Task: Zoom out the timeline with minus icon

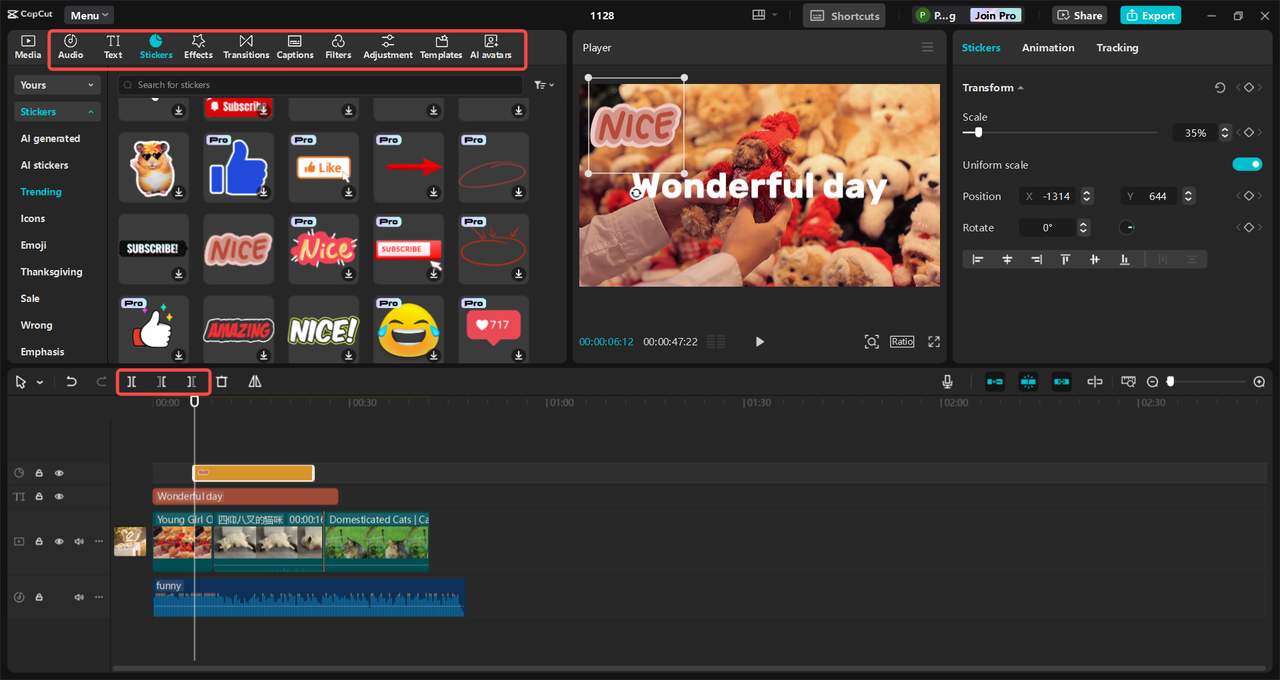Action: click(x=1152, y=382)
